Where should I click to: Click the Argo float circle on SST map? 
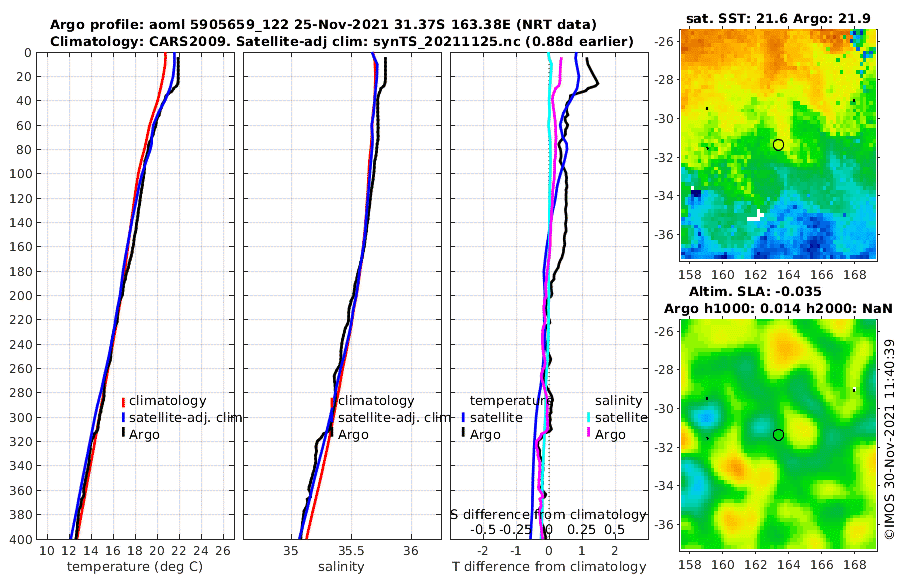click(778, 145)
